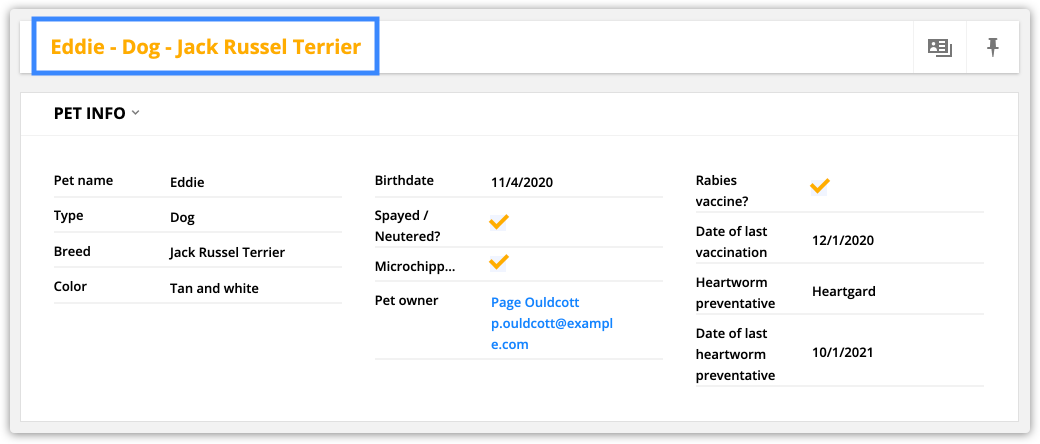Click the Heartworm preventative value Heartgard
Image resolution: width=1040 pixels, height=444 pixels.
(844, 291)
